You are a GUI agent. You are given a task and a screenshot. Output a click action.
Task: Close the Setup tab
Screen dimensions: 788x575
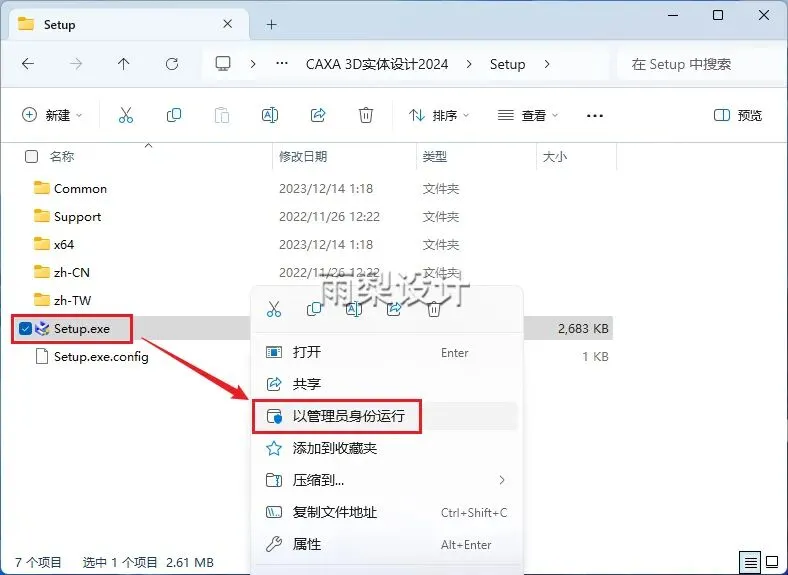(228, 24)
